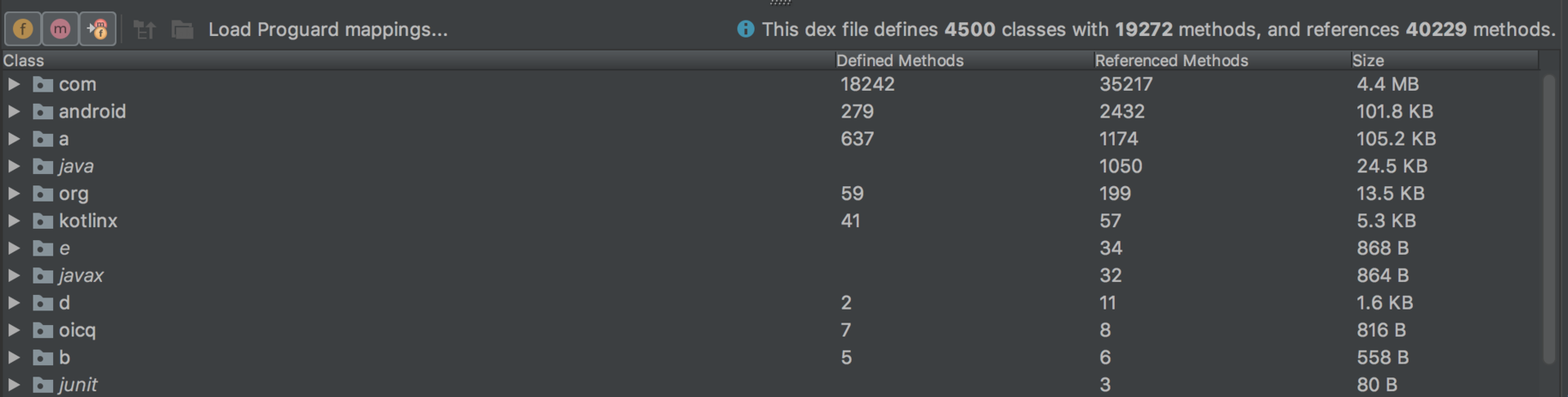Select the row for package a
This screenshot has width=1568, height=397.
tap(769, 139)
